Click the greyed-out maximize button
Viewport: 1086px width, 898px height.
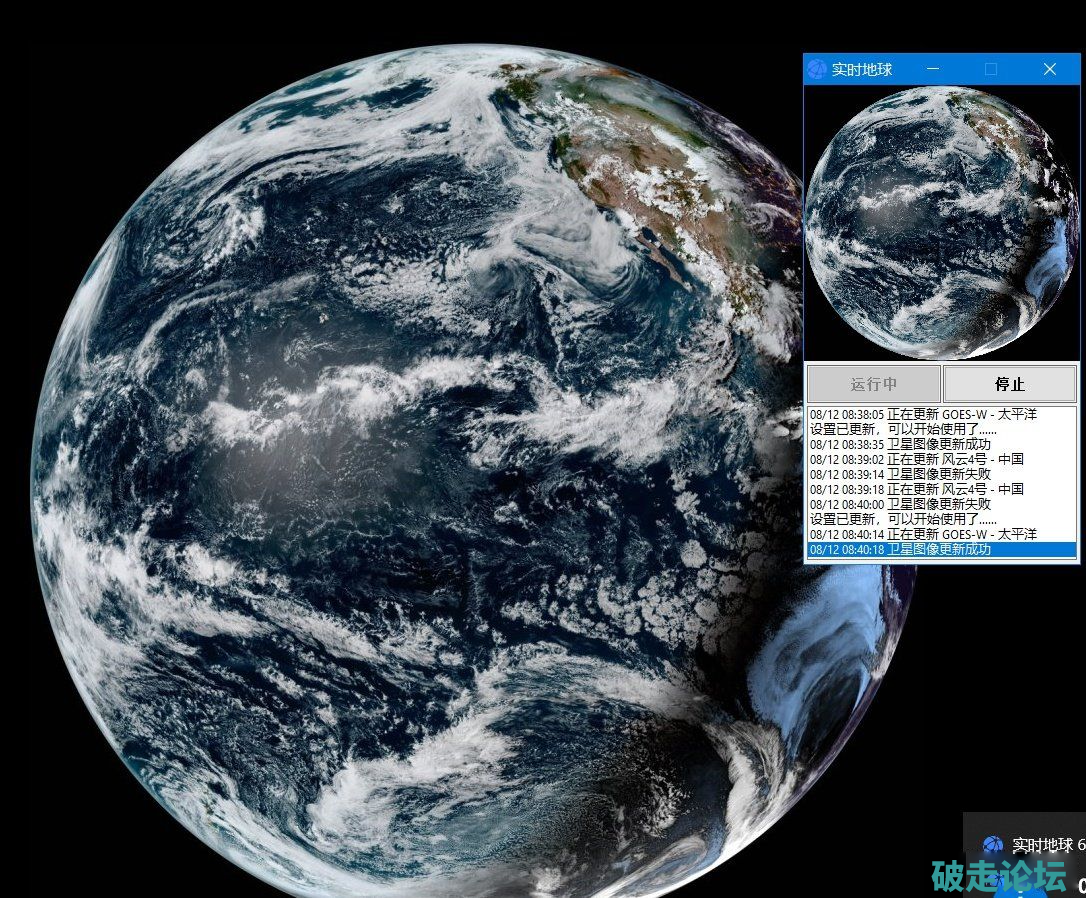tap(991, 69)
